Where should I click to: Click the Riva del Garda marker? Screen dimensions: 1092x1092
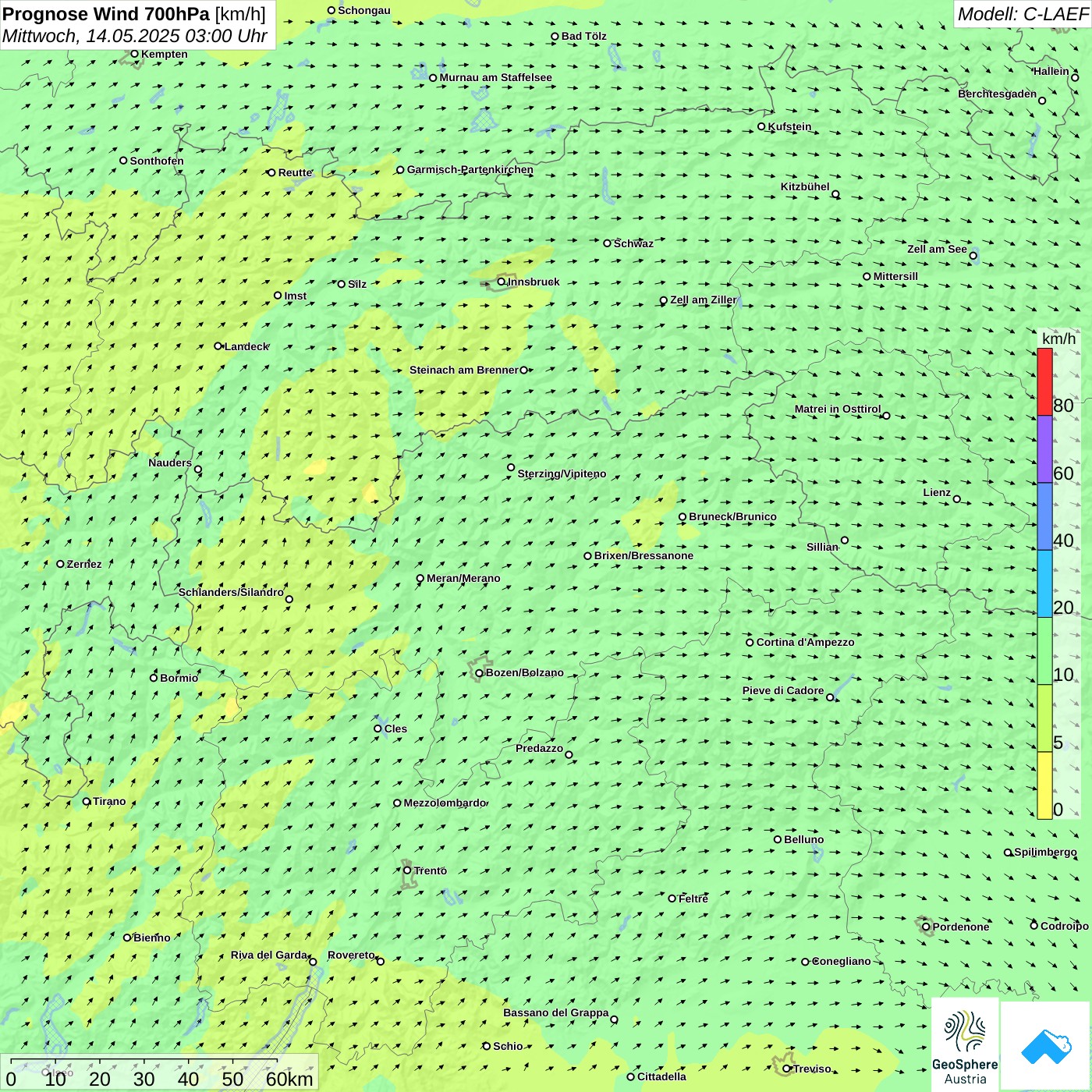pos(313,962)
